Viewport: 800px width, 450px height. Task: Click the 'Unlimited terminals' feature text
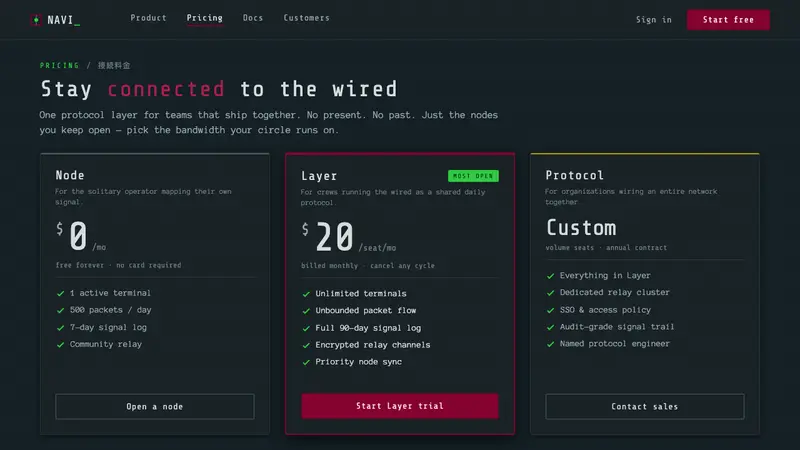point(361,293)
